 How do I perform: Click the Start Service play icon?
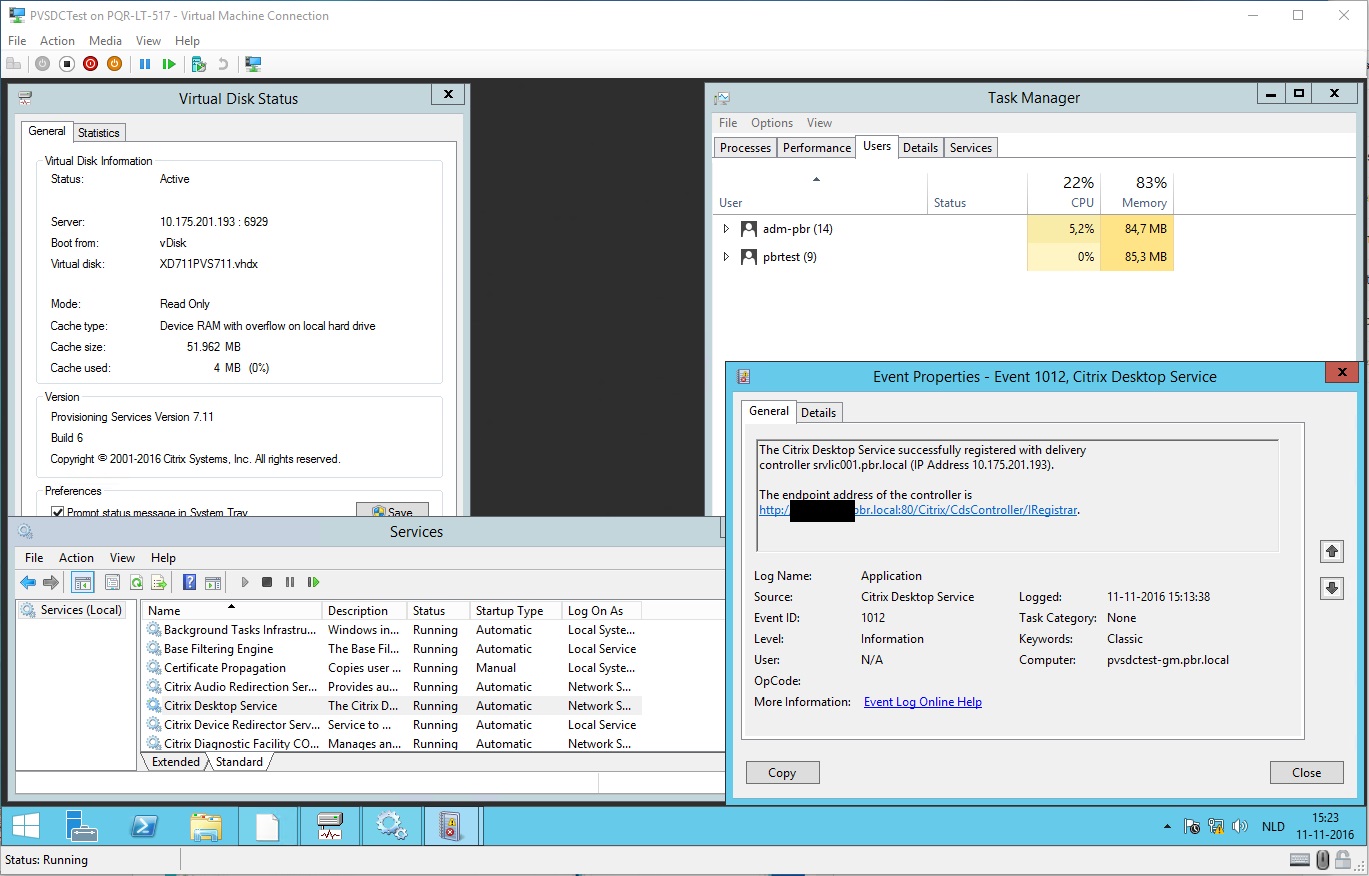click(x=245, y=582)
